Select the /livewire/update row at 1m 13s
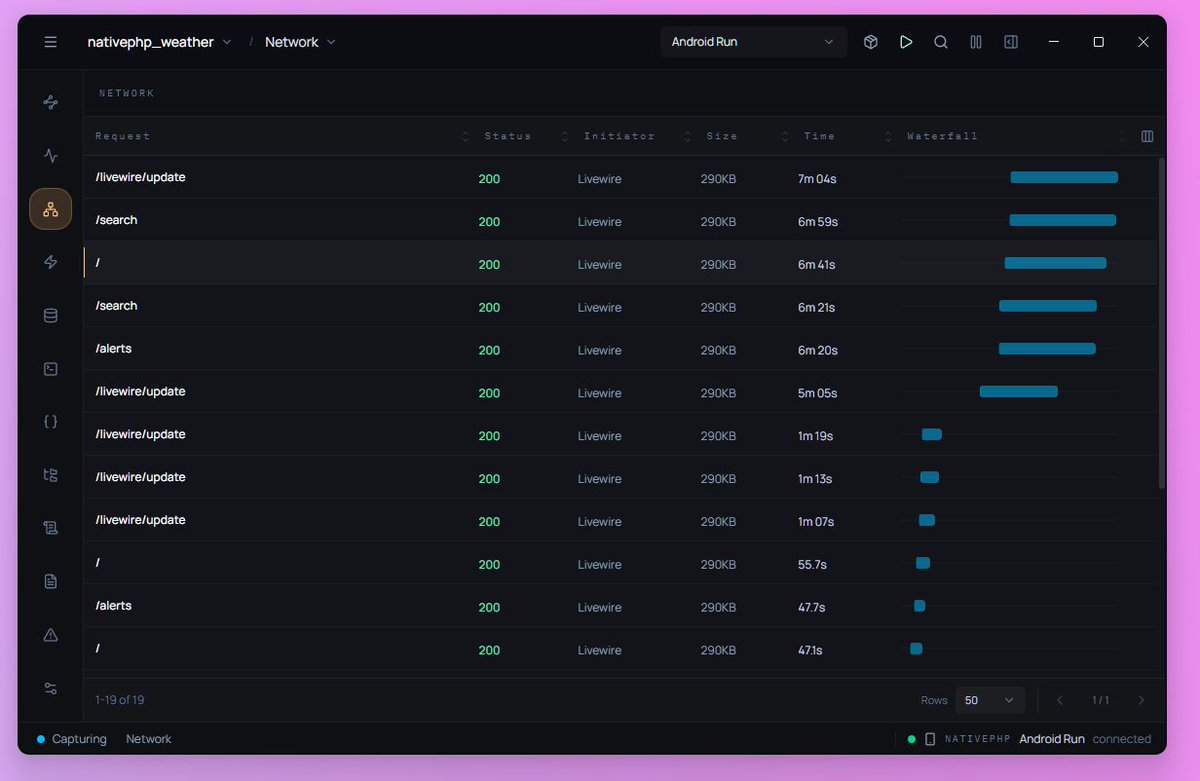Screen dimensions: 1200x781 (x=620, y=478)
